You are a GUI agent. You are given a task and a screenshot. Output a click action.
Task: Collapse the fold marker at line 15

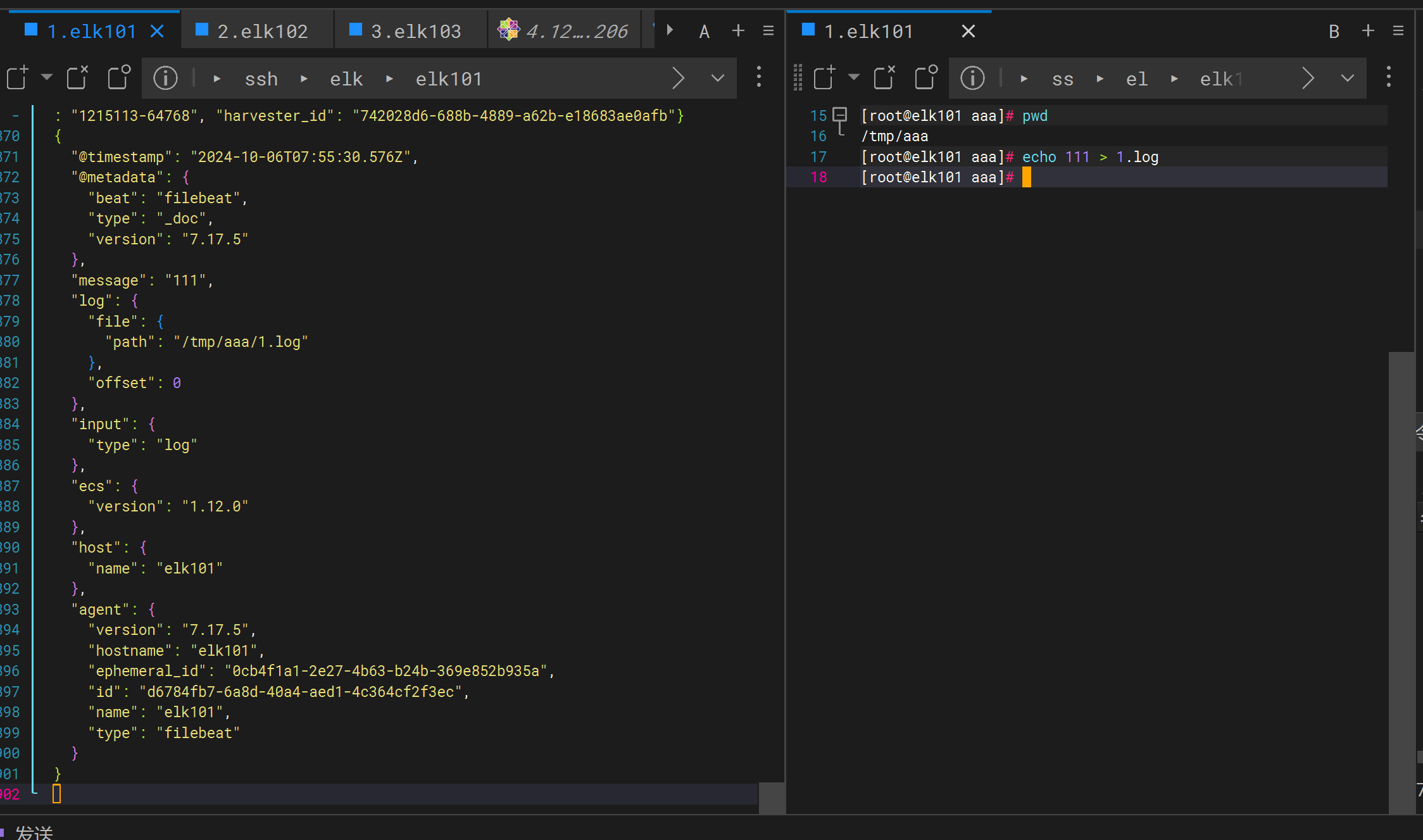(840, 115)
